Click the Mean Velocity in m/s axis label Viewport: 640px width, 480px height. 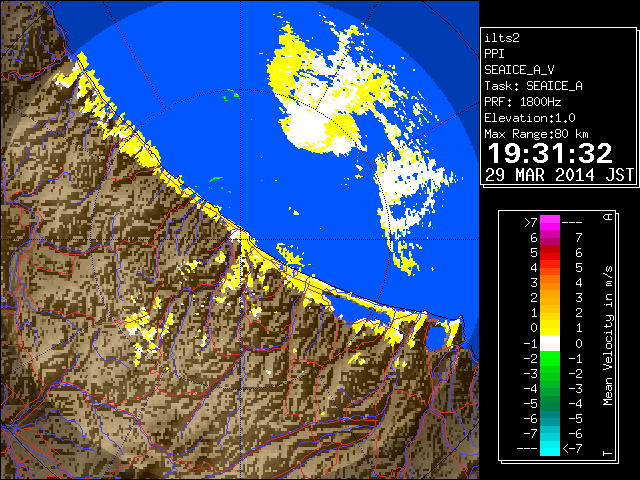click(608, 336)
